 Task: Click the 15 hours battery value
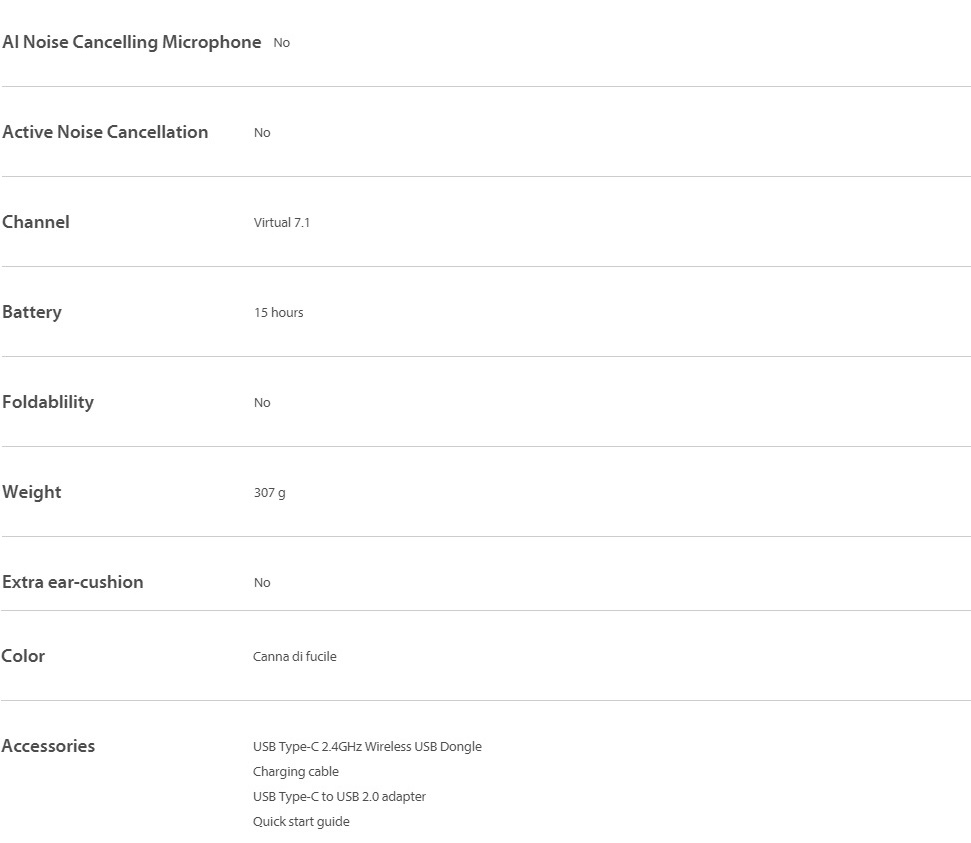pos(278,313)
